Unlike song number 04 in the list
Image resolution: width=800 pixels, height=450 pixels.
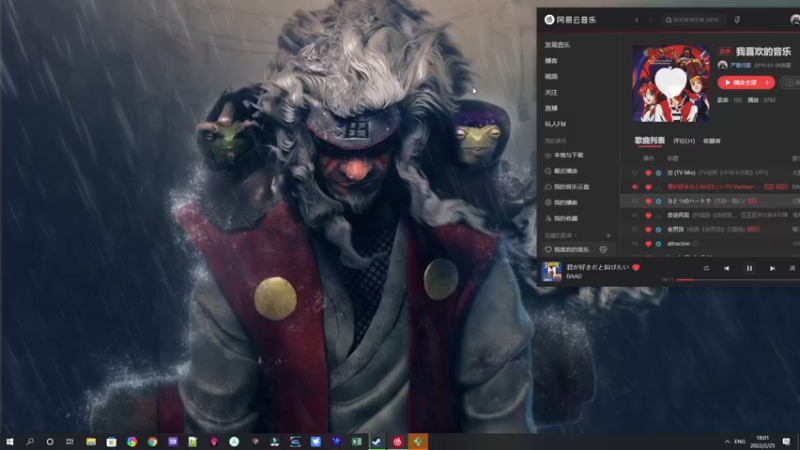[x=648, y=215]
